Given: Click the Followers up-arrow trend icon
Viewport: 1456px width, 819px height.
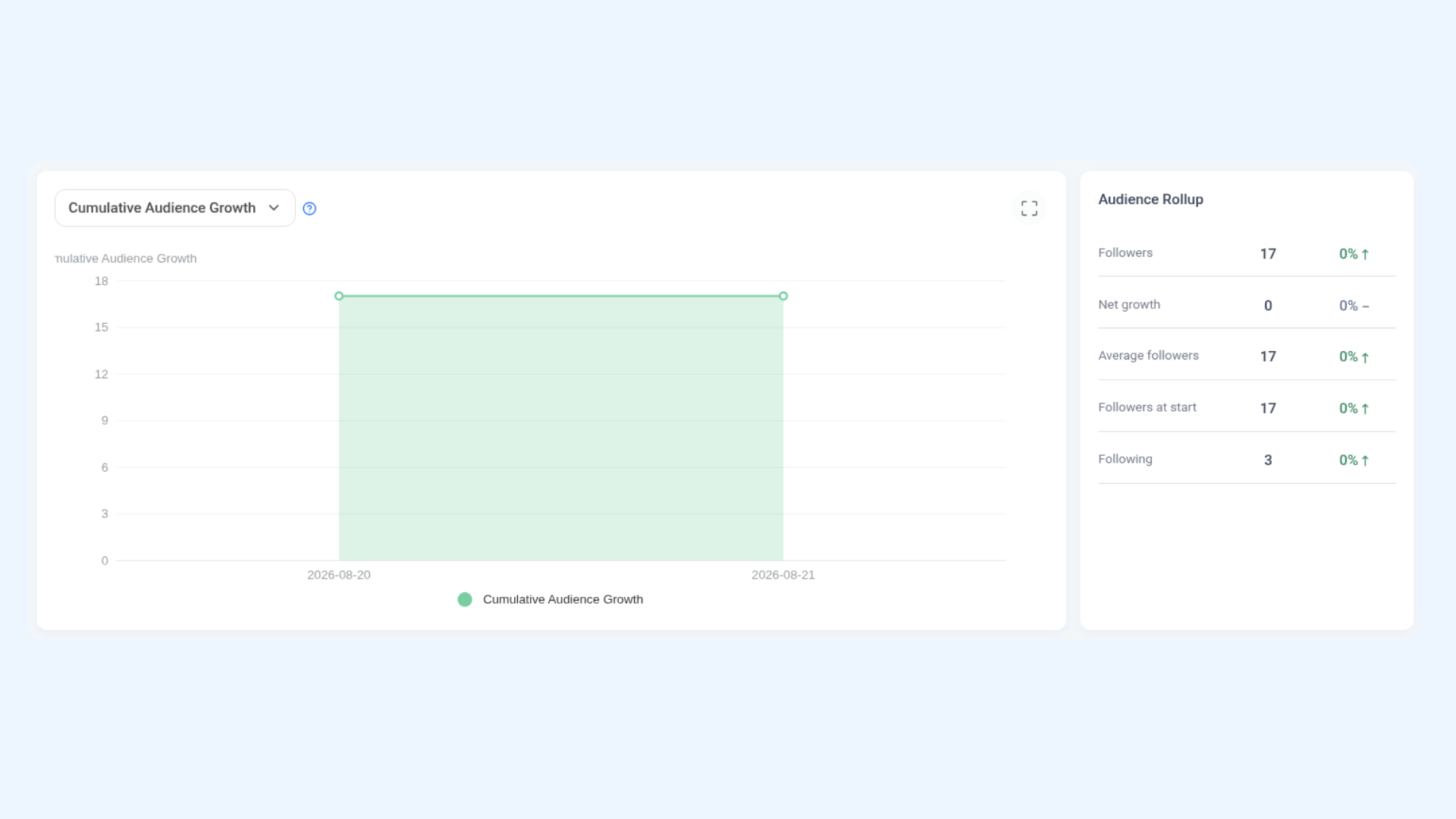Looking at the screenshot, I should pos(1365,254).
